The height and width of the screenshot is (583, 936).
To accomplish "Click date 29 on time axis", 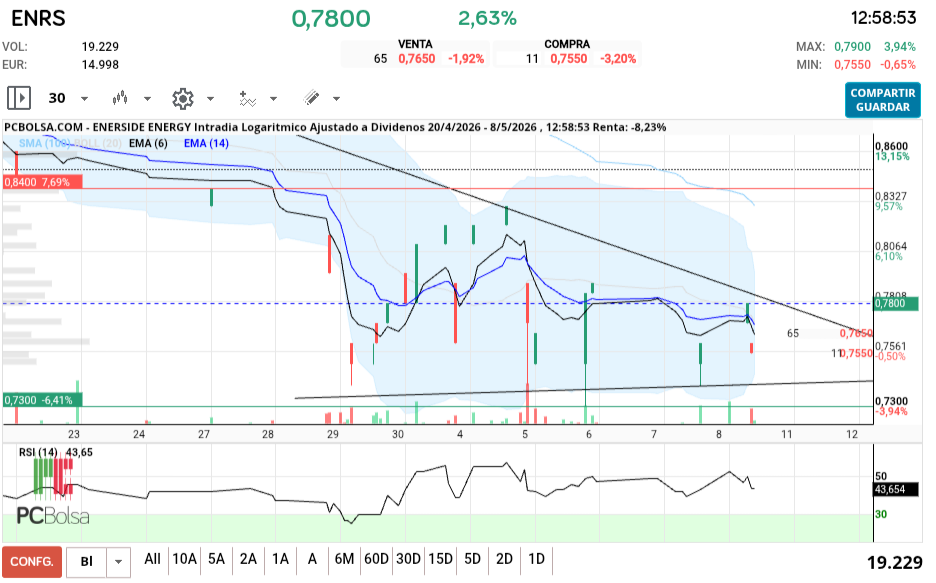I will pos(332,434).
